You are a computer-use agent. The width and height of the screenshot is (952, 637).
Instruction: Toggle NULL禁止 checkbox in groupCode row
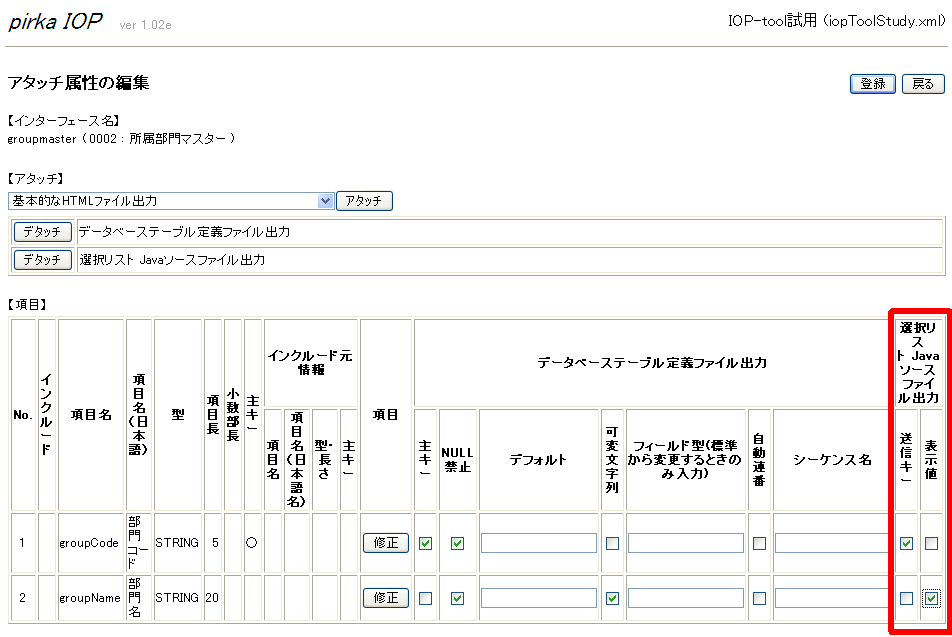(457, 543)
